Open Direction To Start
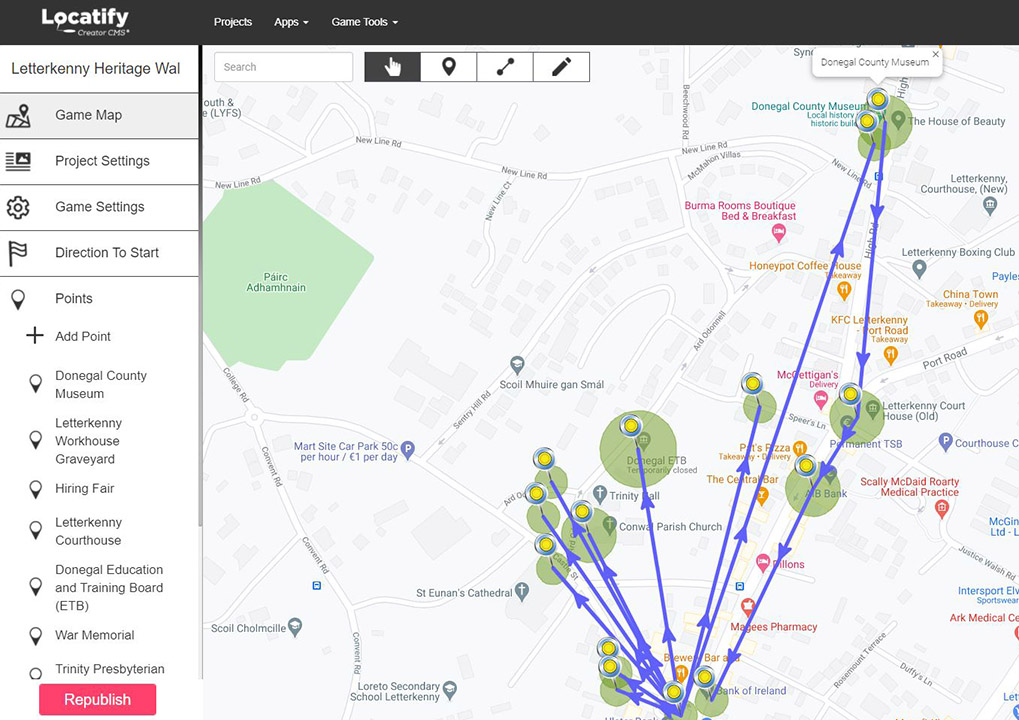Image resolution: width=1019 pixels, height=720 pixels. click(99, 253)
